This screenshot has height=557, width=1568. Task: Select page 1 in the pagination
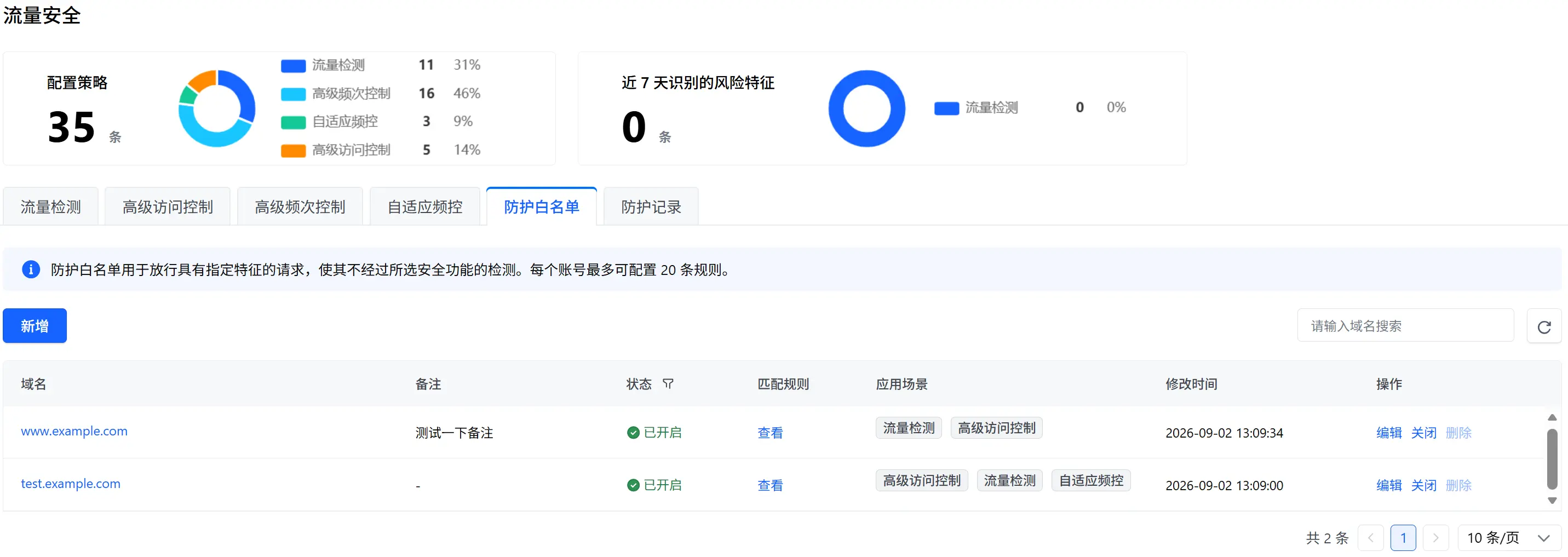click(1403, 537)
